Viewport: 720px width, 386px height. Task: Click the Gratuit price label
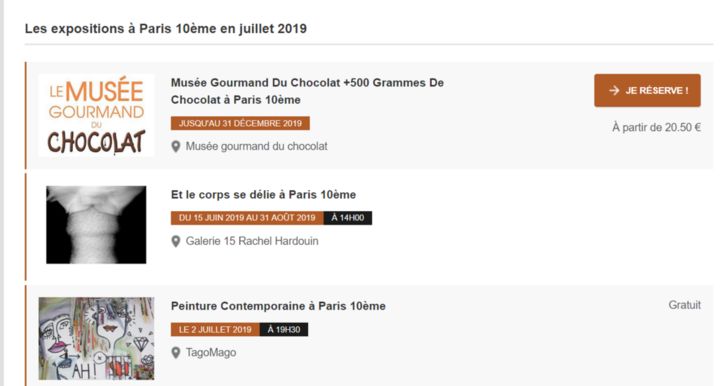point(684,305)
